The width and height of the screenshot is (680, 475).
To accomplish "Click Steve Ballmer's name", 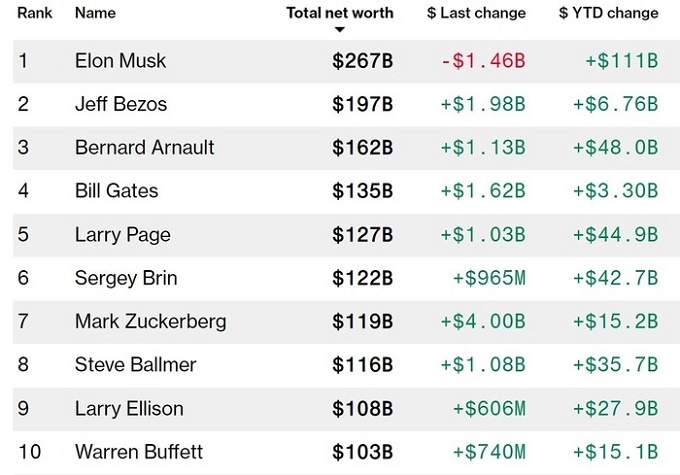I will 135,365.
